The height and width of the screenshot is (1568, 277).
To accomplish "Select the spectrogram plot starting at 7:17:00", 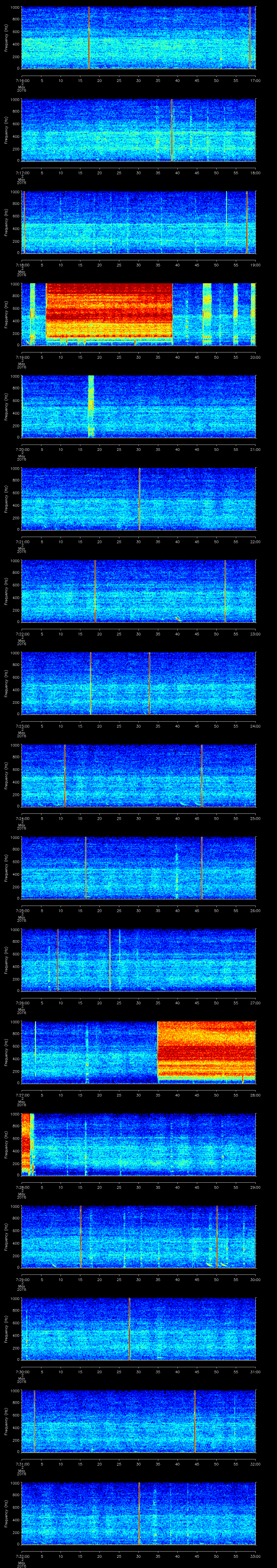I will (x=139, y=130).
